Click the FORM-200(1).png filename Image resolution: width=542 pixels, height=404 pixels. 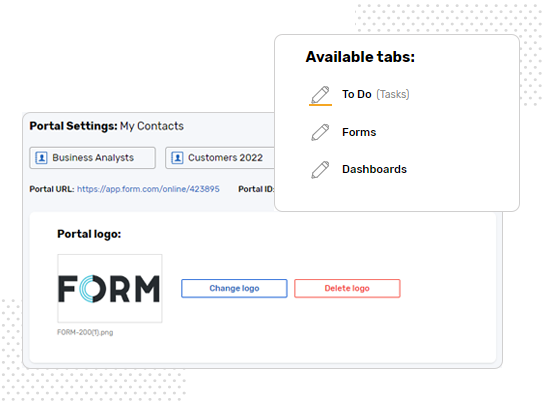[85, 332]
